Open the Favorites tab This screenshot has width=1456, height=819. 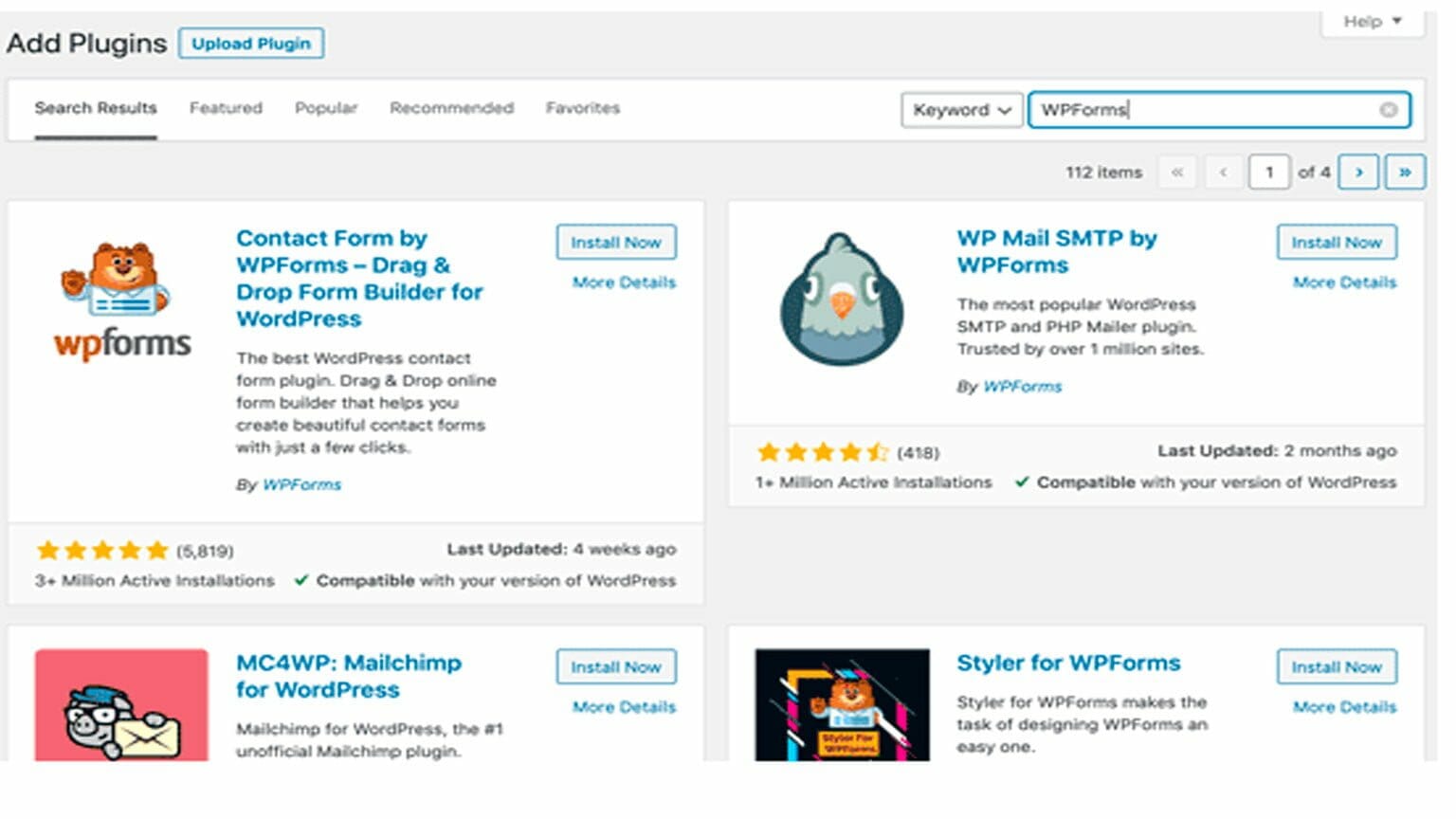(582, 108)
